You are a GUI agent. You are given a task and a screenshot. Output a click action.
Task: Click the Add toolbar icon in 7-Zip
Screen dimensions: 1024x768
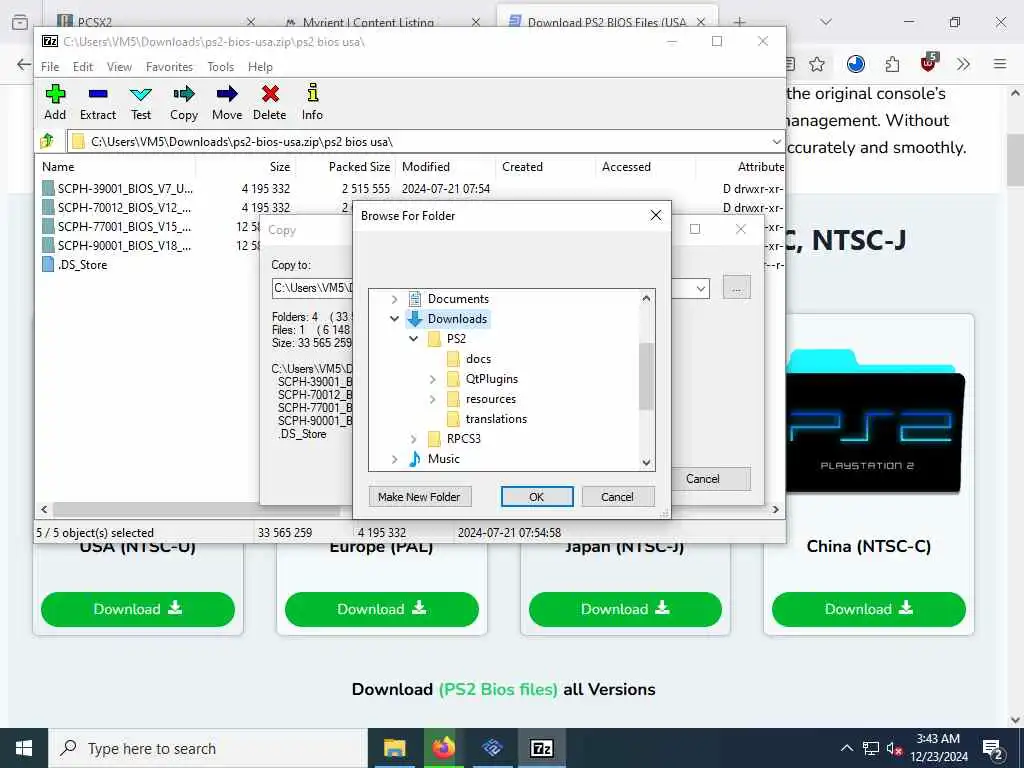[55, 102]
